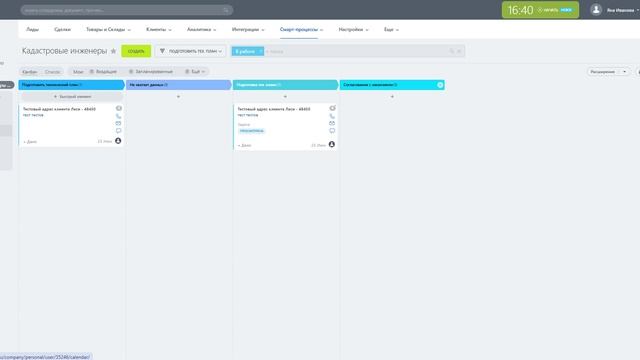Open the Лиды tab
The width and height of the screenshot is (640, 360).
[32, 29]
